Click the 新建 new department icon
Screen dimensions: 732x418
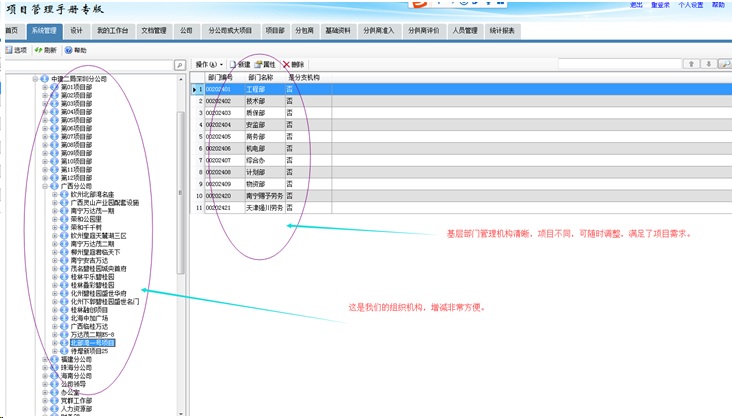coord(238,64)
